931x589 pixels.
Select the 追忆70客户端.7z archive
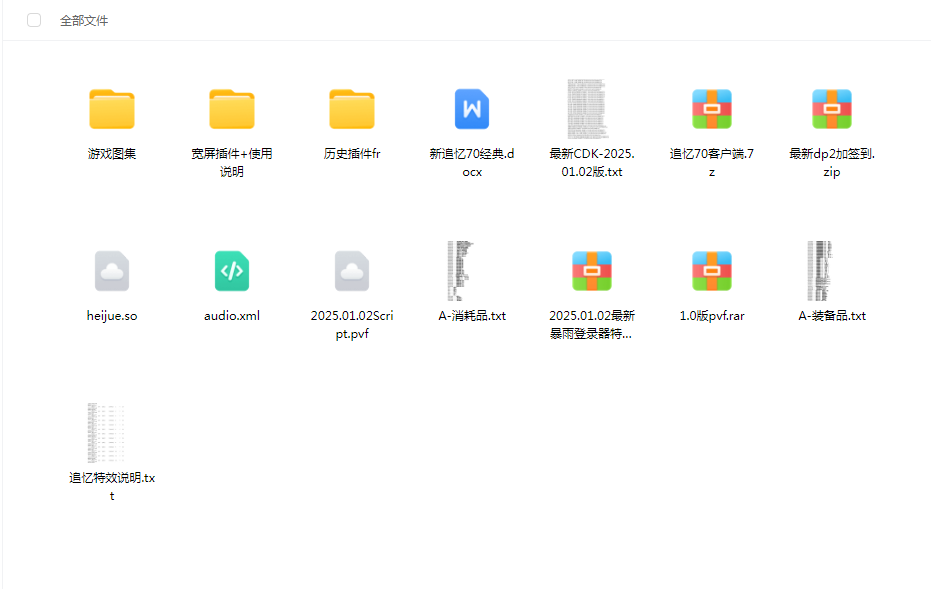click(x=711, y=108)
